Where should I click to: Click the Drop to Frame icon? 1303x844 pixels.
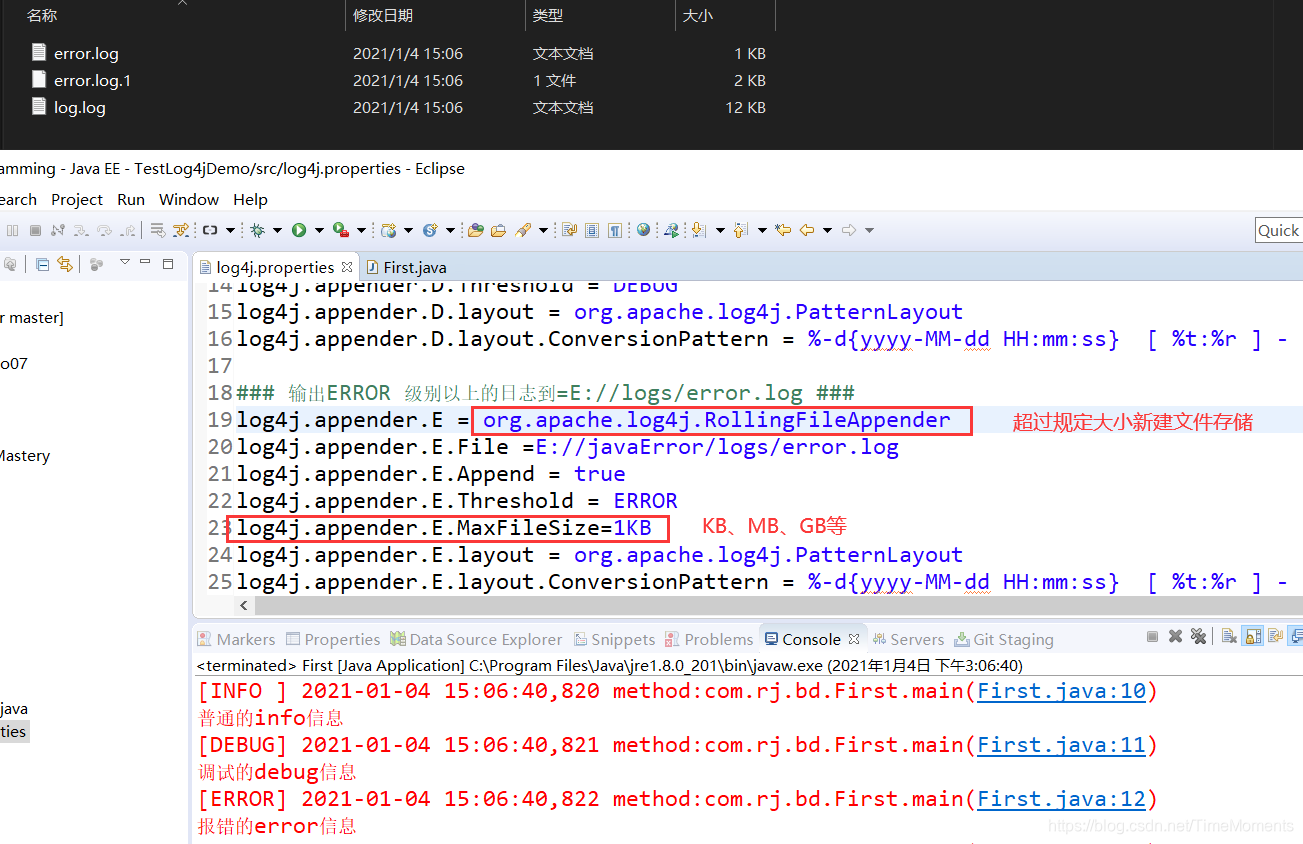point(158,230)
